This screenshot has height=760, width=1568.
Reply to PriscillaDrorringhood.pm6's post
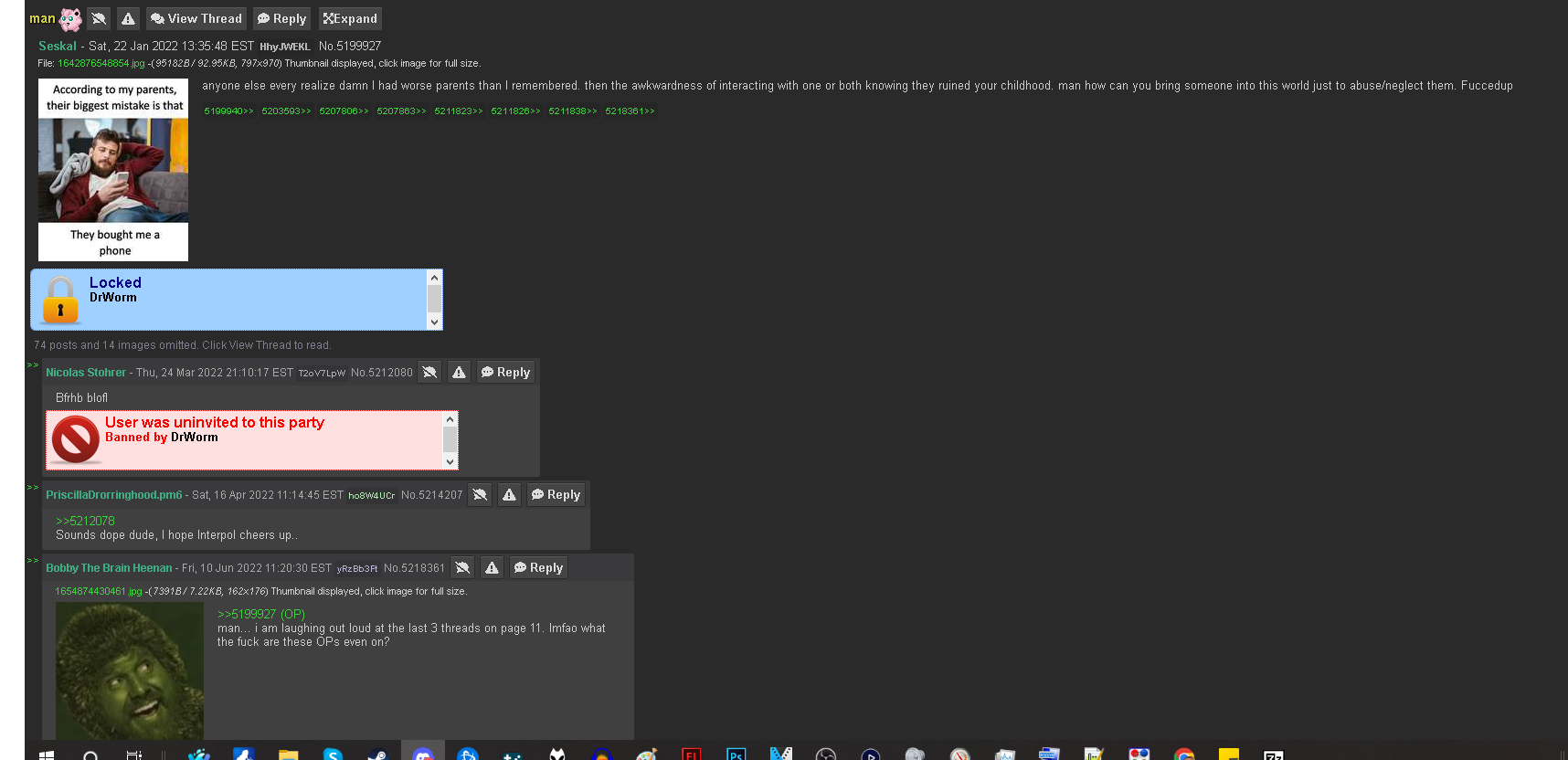click(x=556, y=494)
